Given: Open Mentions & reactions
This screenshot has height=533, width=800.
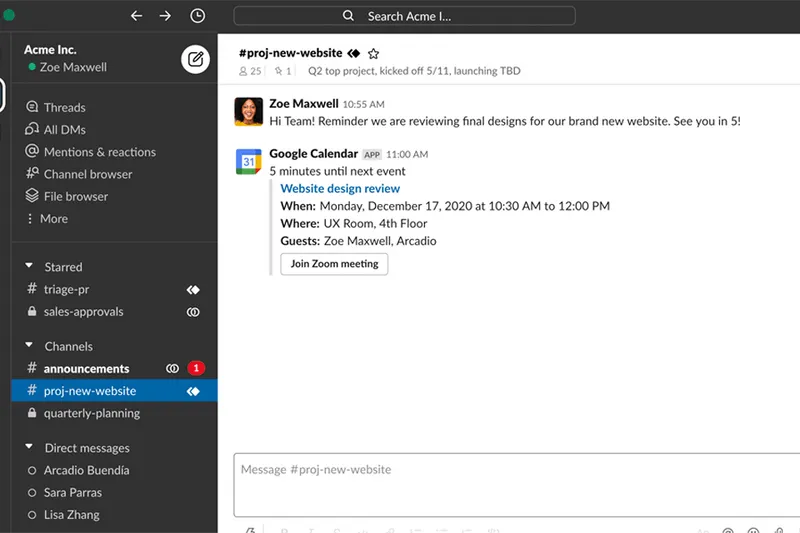Looking at the screenshot, I should coord(99,152).
